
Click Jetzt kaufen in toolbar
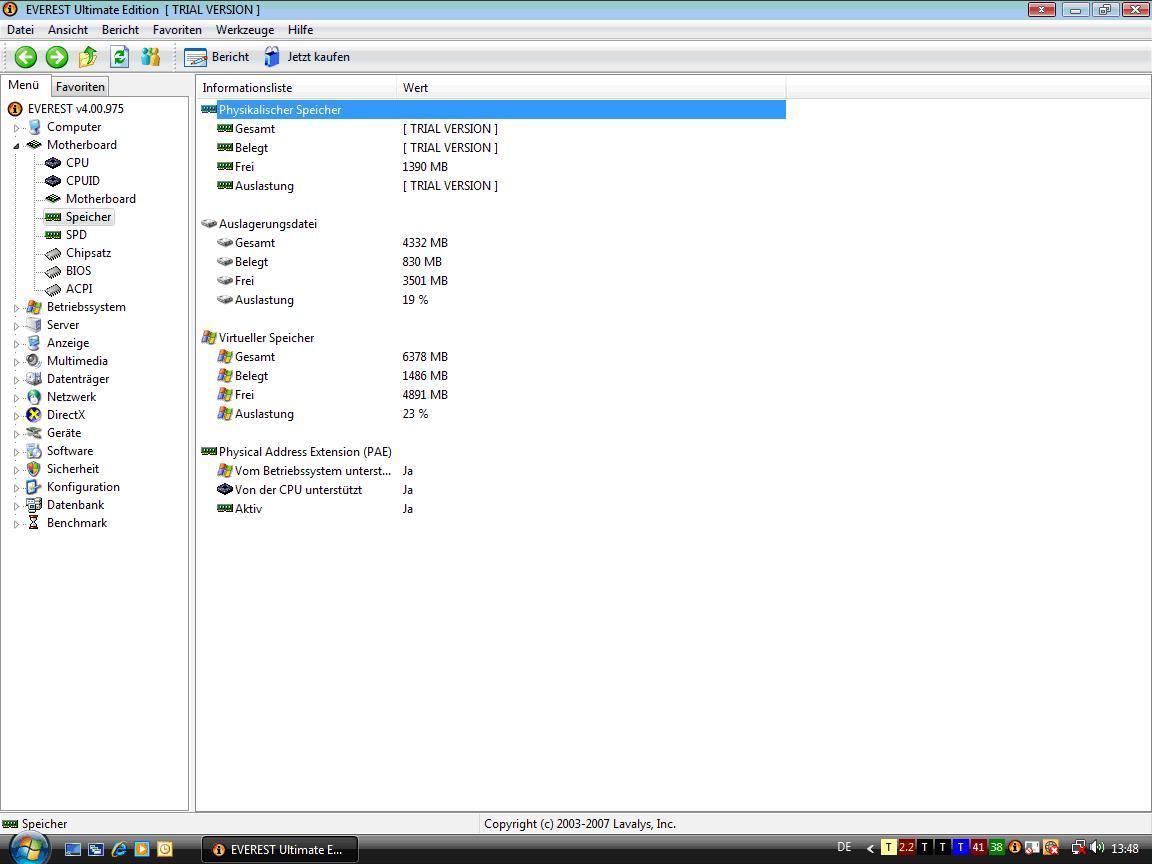point(307,57)
